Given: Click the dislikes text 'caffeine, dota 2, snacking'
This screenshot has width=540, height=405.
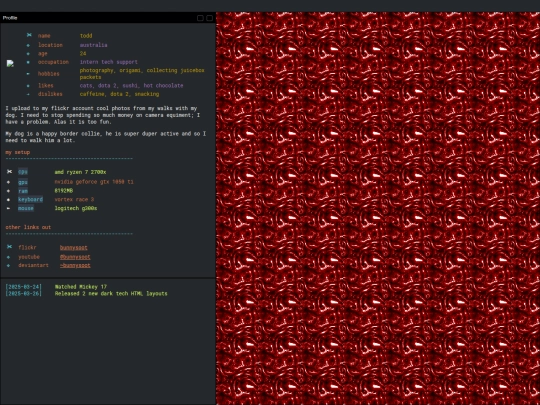Looking at the screenshot, I should (120, 94).
